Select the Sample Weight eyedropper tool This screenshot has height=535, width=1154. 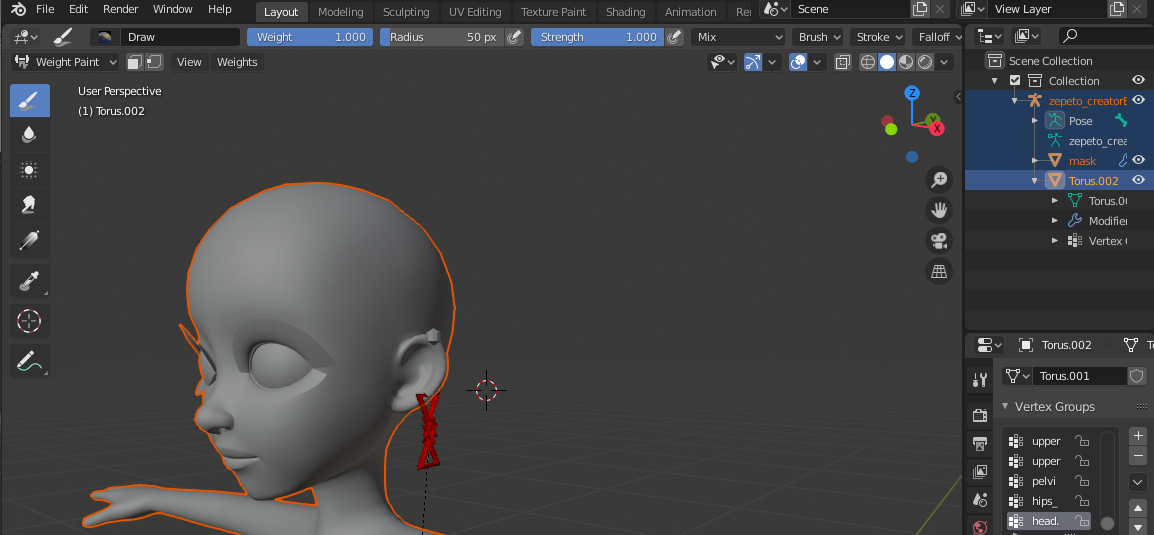[x=29, y=280]
